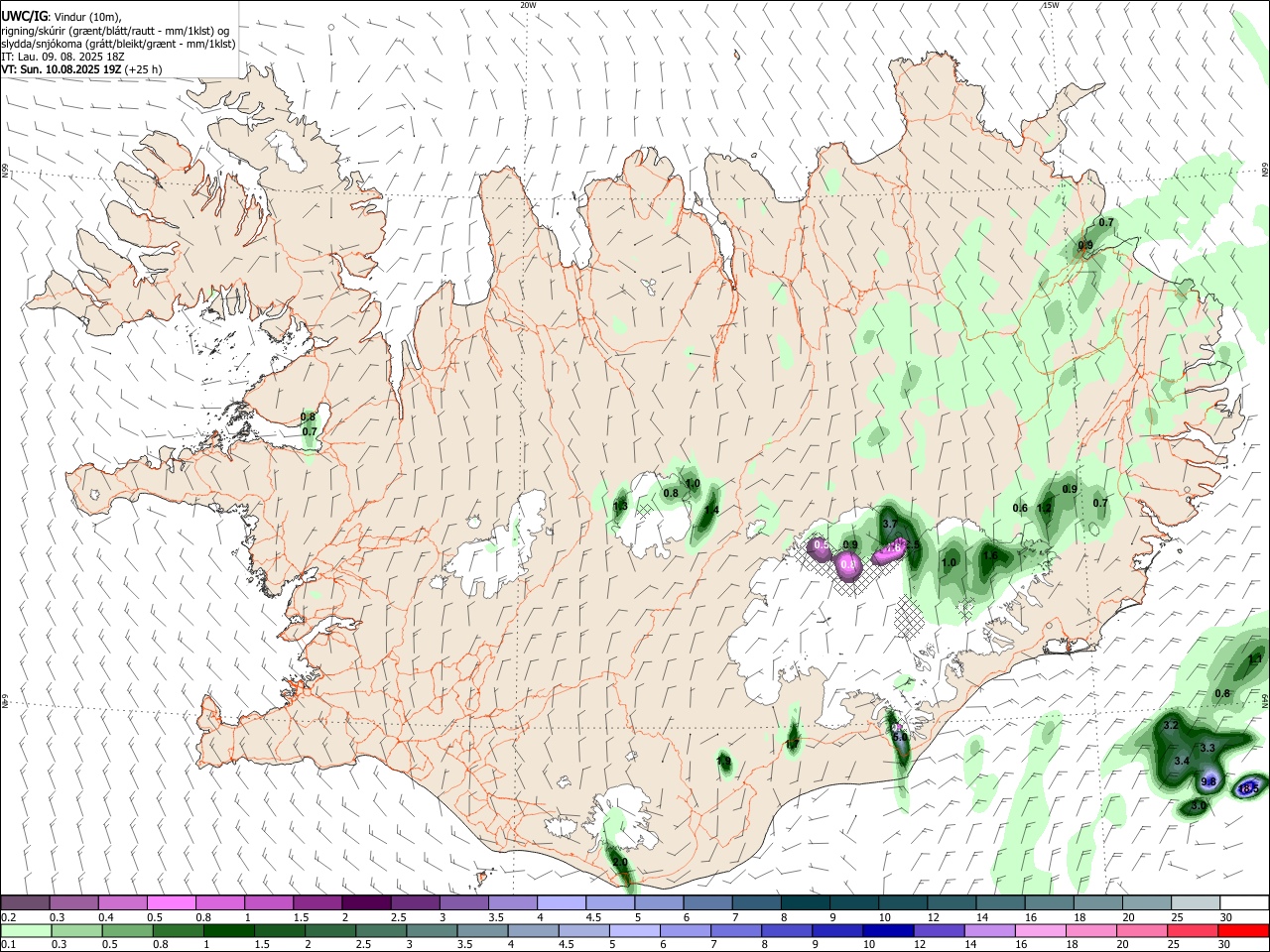
Task: Click the '1.2' value in east Iceland
Action: 1044,508
